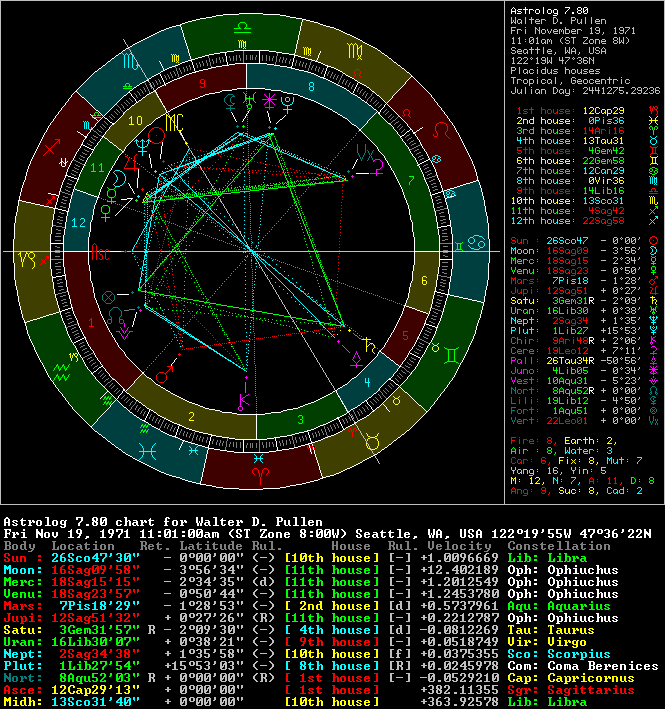Viewport: 665px width, 709px height.
Task: Select the Vertex Vx glyph in wheel
Action: pyautogui.click(x=365, y=153)
